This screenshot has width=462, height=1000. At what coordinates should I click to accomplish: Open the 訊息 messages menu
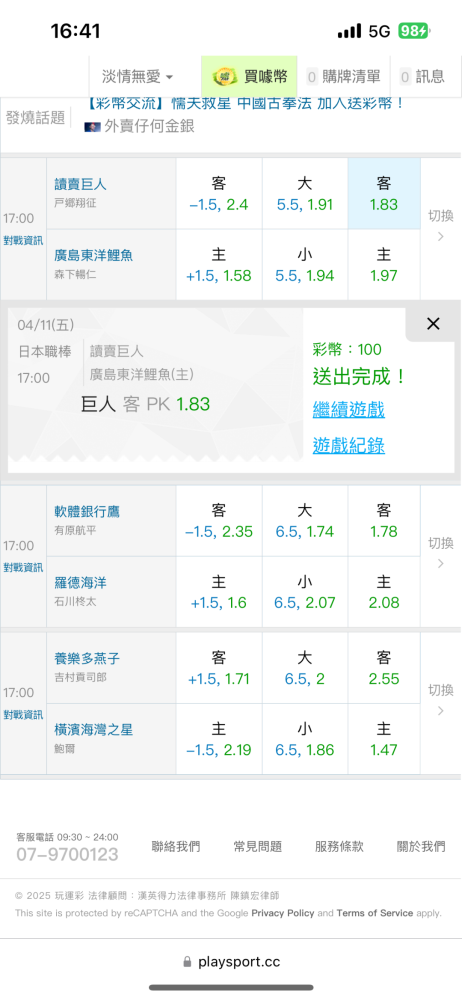(422, 77)
